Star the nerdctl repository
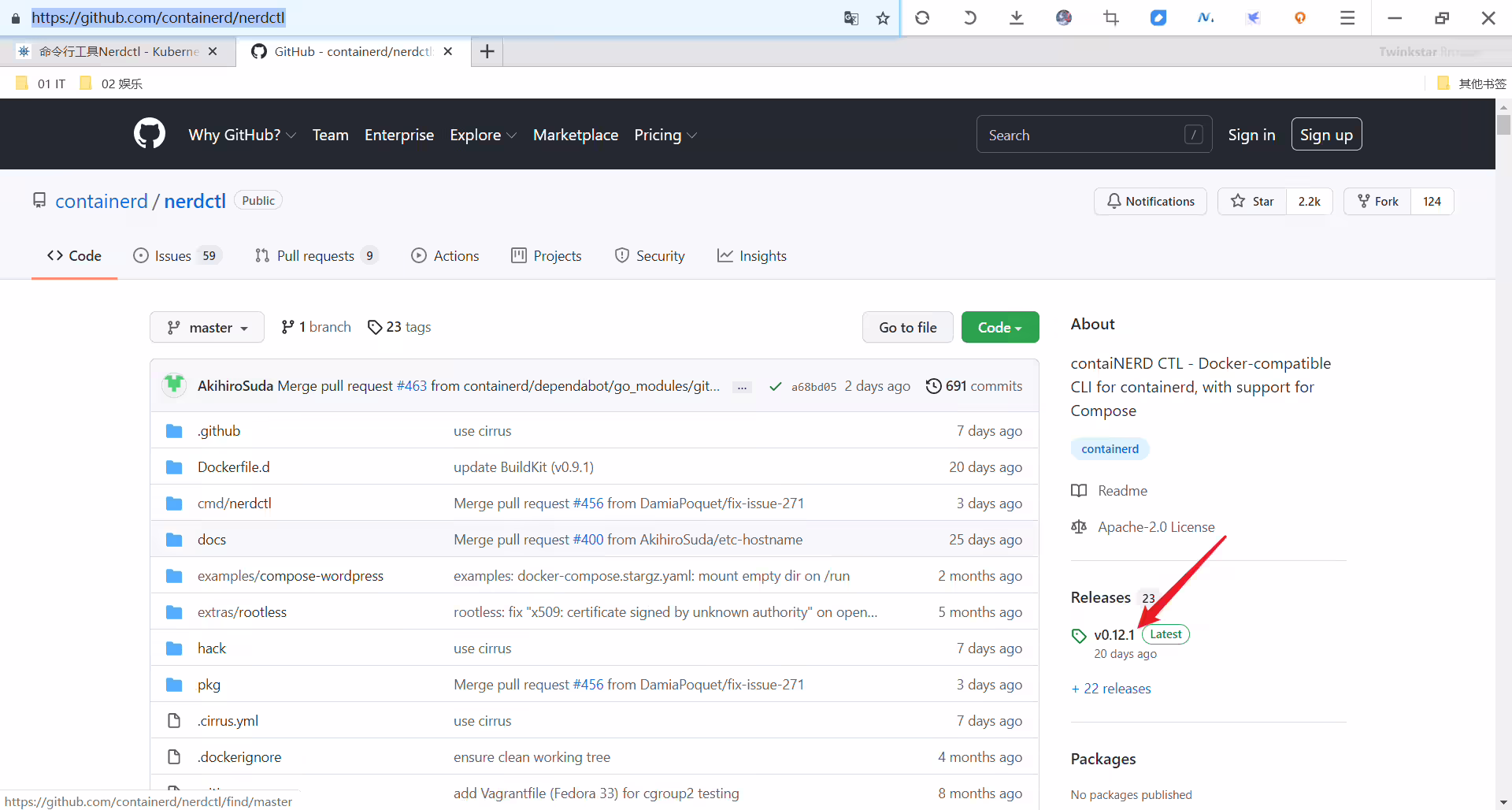This screenshot has height=810, width=1512. (1252, 201)
